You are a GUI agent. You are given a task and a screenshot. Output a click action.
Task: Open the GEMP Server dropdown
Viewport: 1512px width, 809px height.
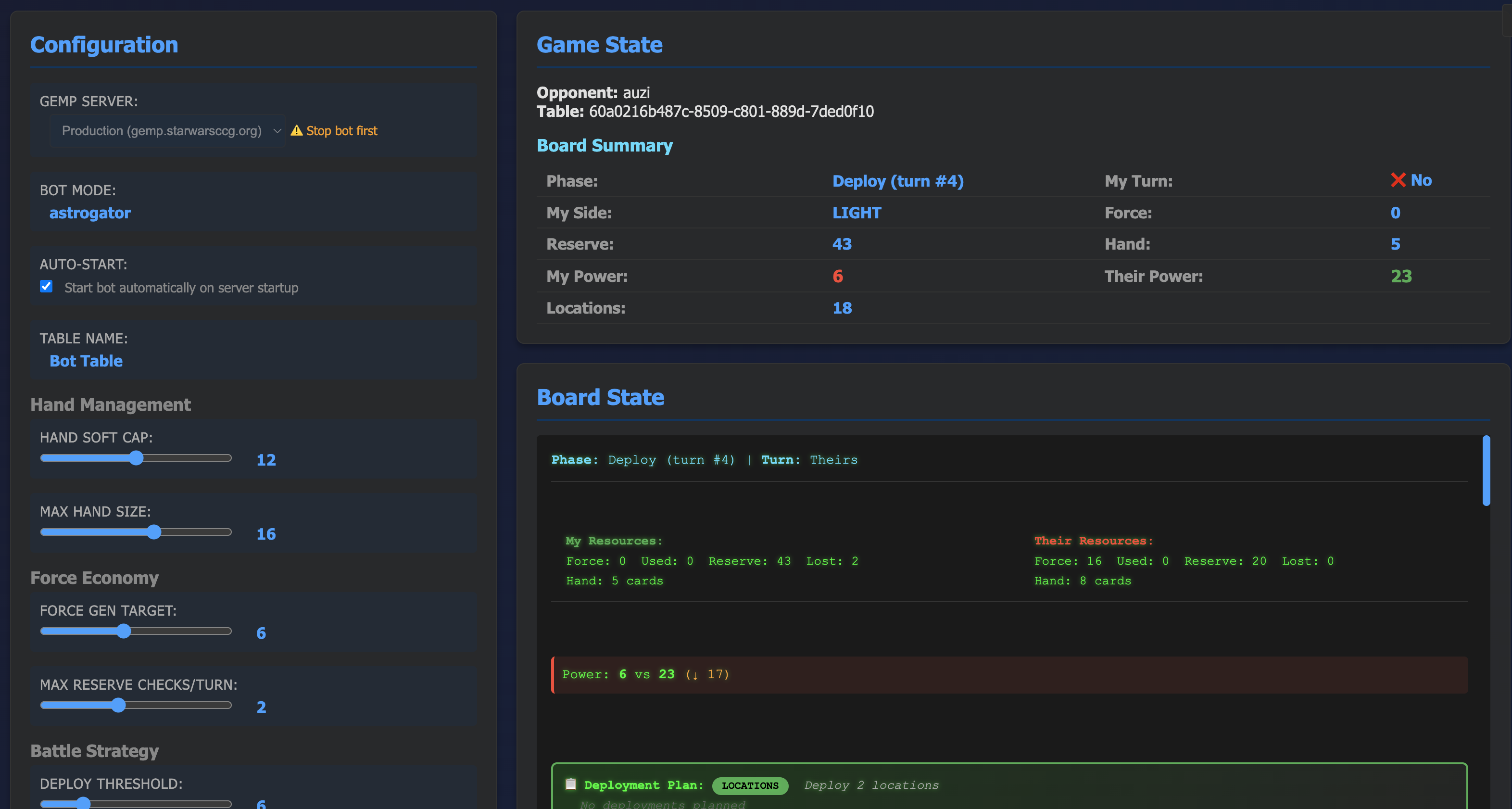168,131
